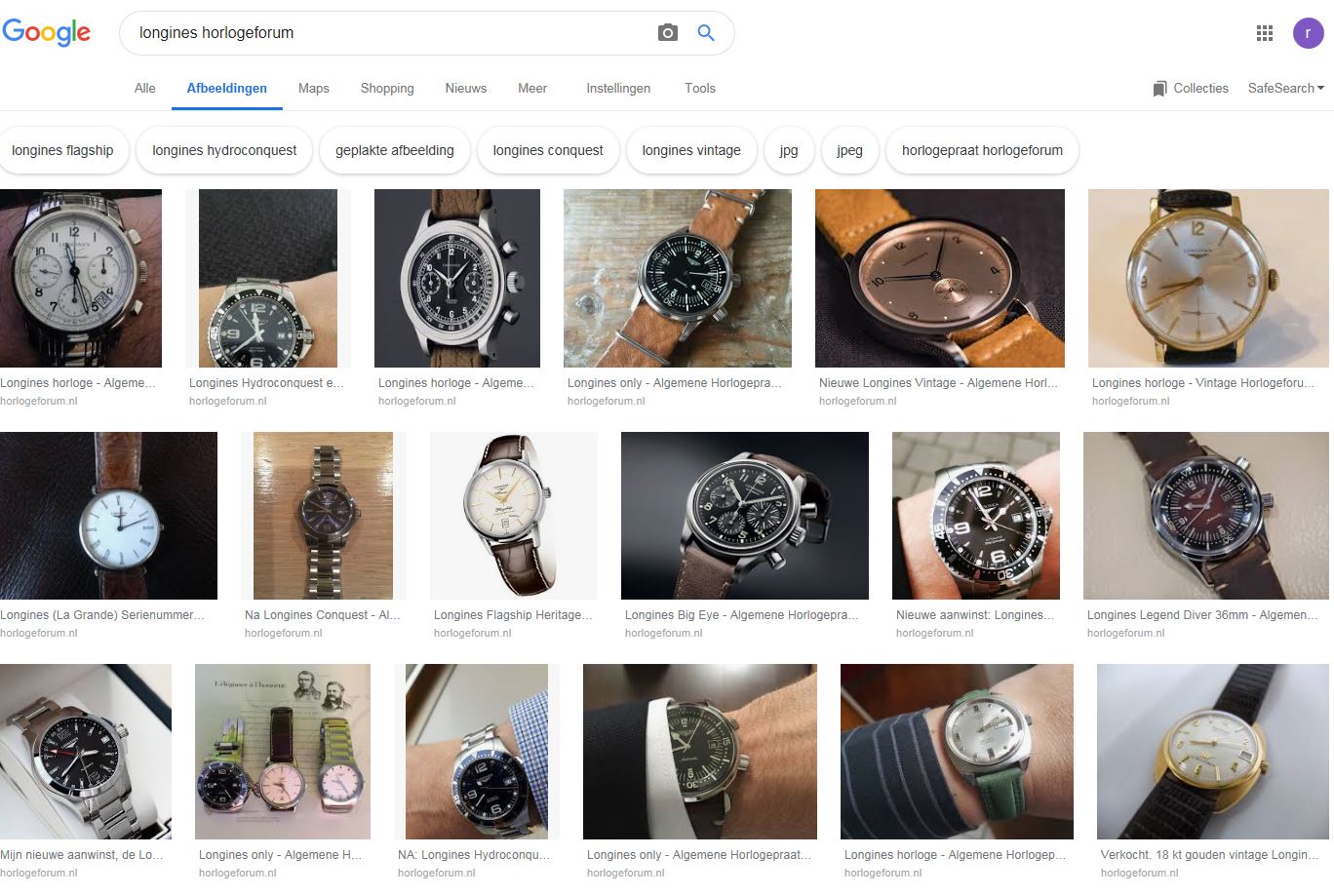The width and height of the screenshot is (1334, 896).
Task: Open the Longines Legend Diver 36mm image
Action: click(x=1206, y=516)
